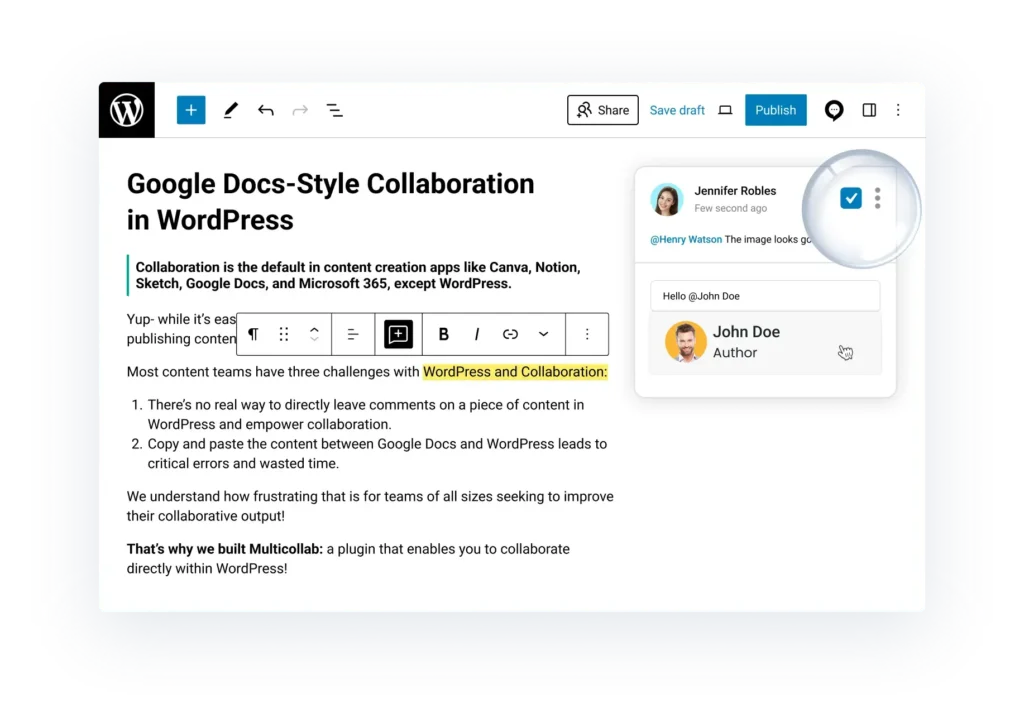Toggle italic formatting
The image size is (1024, 727).
[477, 334]
